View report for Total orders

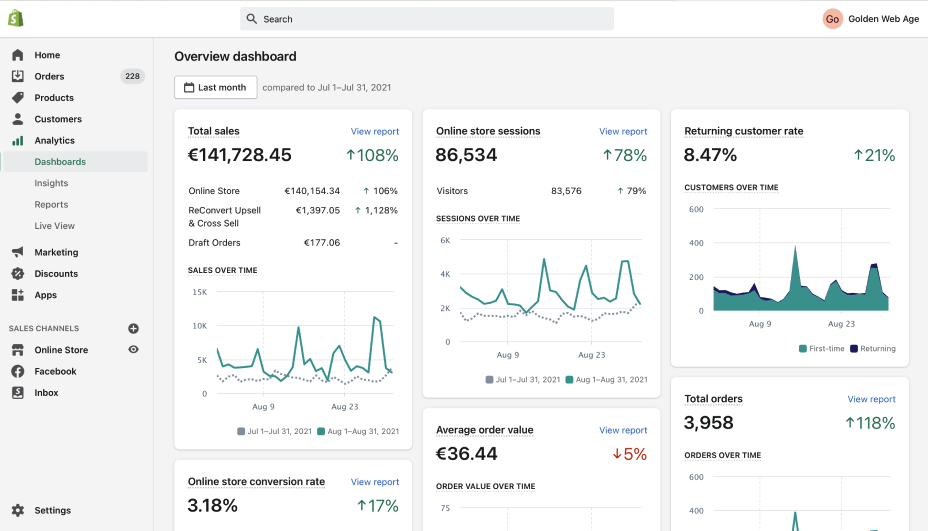point(871,399)
